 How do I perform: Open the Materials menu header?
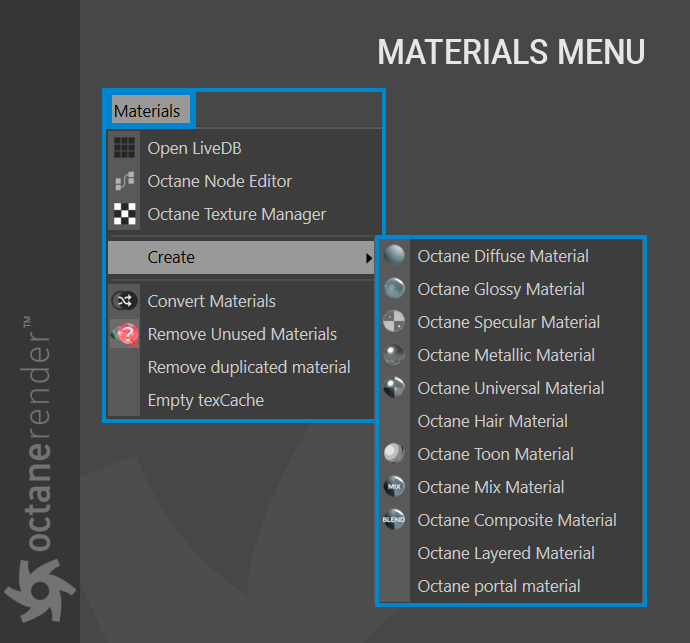point(150,109)
